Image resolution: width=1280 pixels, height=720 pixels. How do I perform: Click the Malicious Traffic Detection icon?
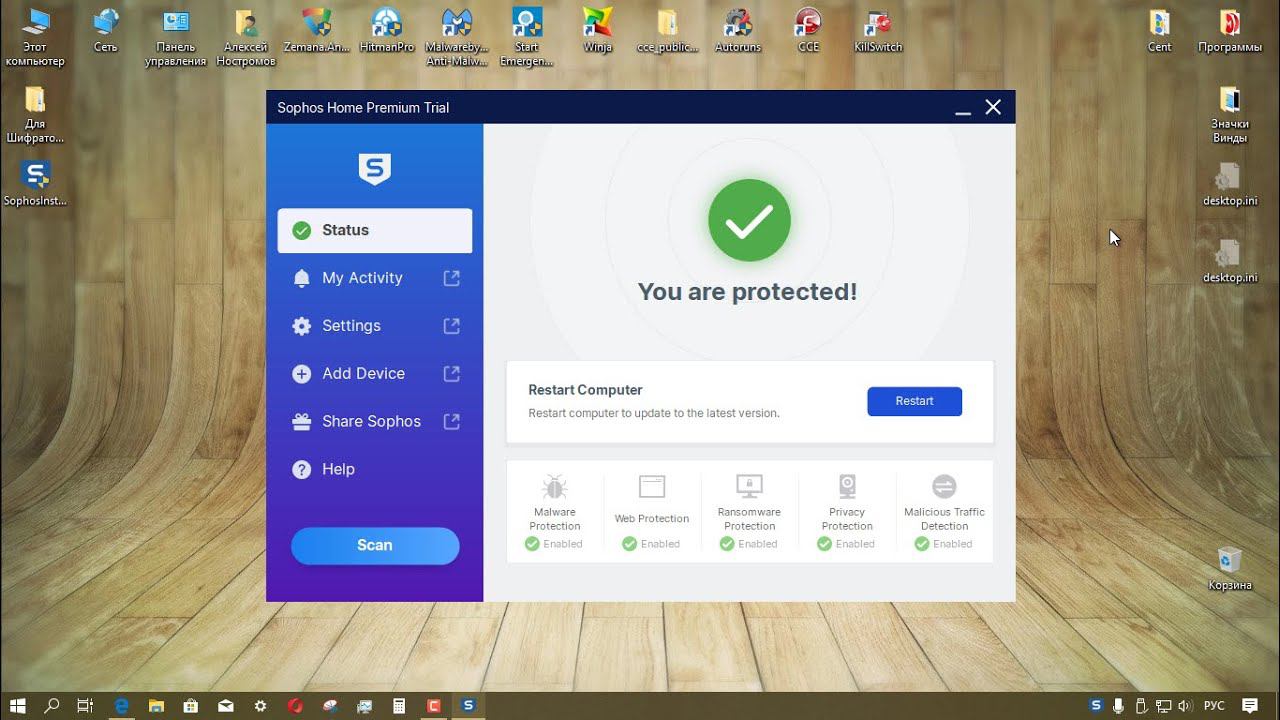click(944, 487)
